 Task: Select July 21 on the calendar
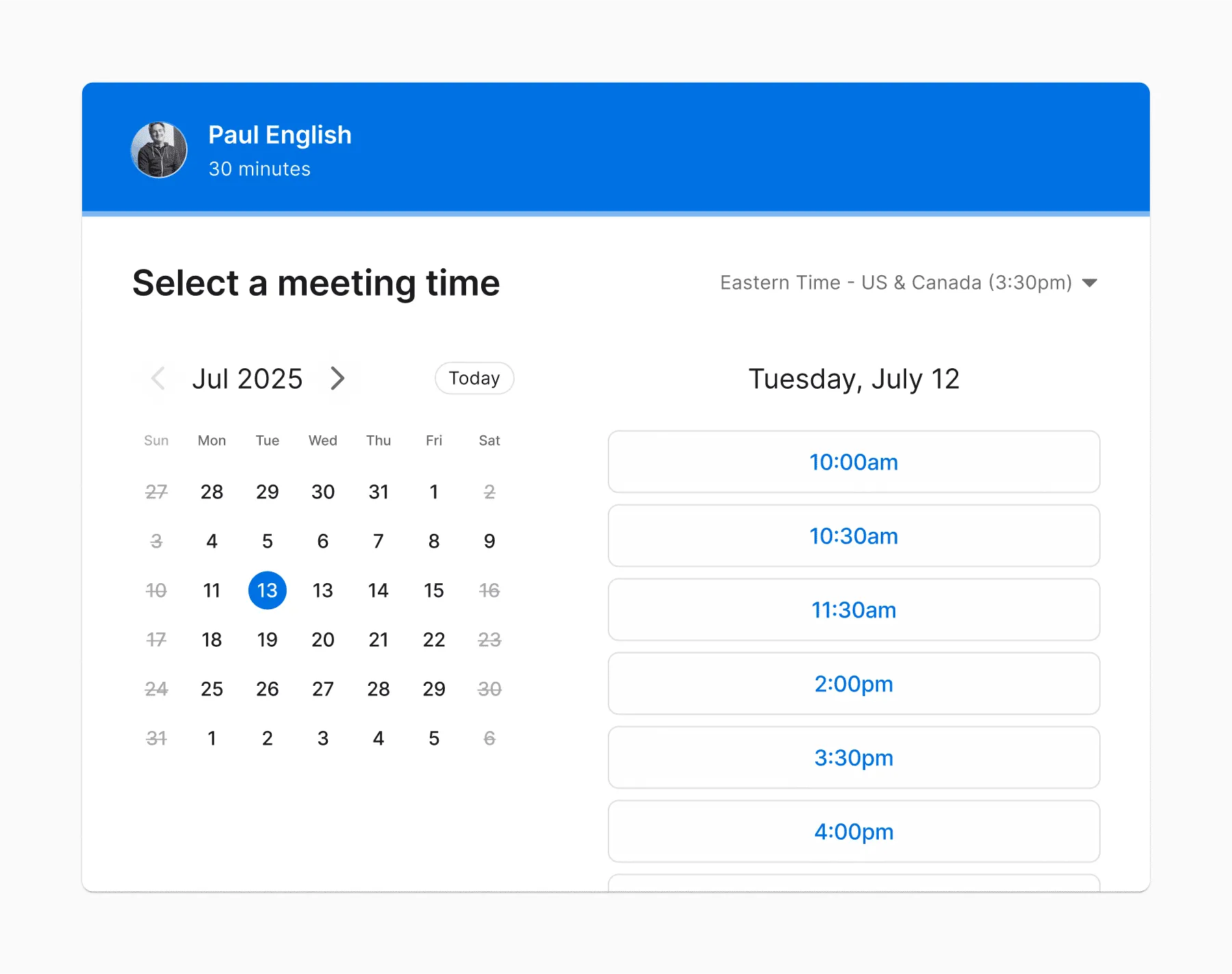[x=378, y=639]
